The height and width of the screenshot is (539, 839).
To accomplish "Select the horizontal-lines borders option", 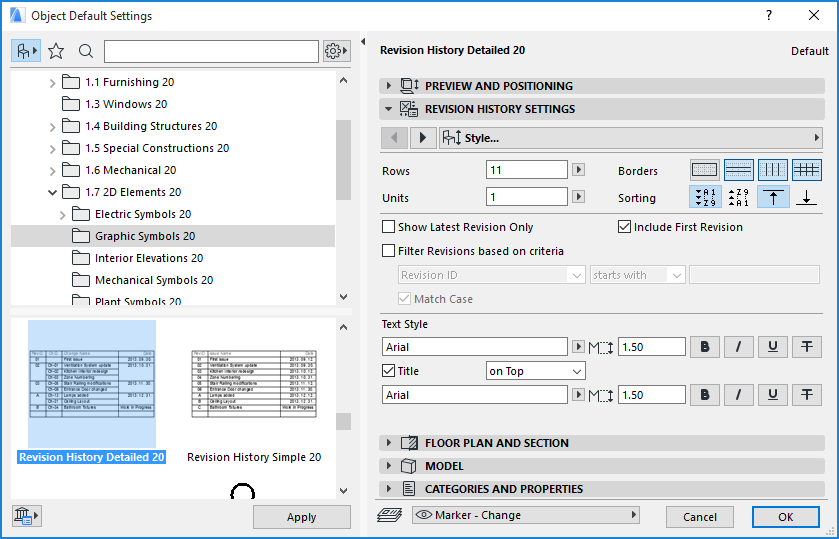I will 738,170.
